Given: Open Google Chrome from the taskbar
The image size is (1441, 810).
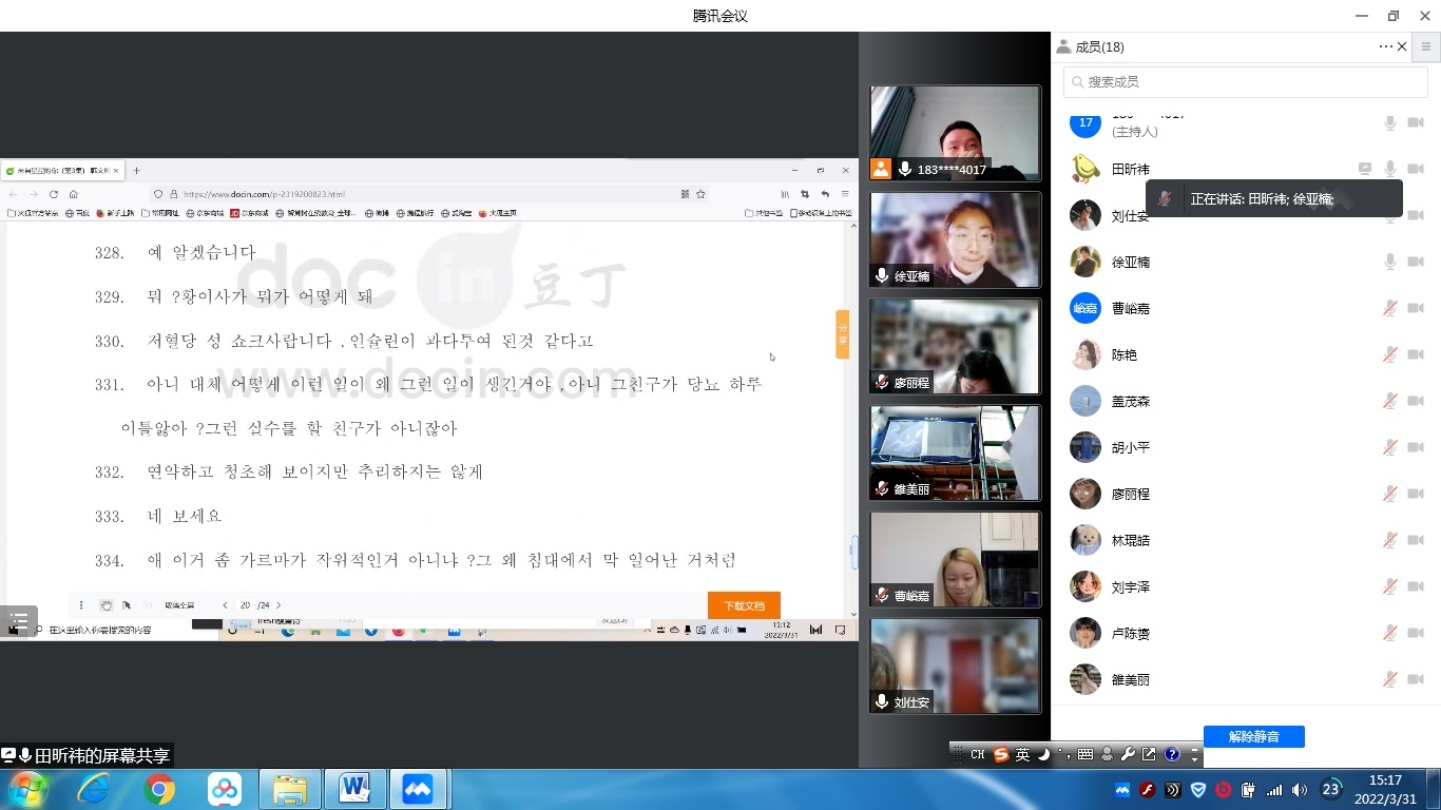Looking at the screenshot, I should pos(159,789).
